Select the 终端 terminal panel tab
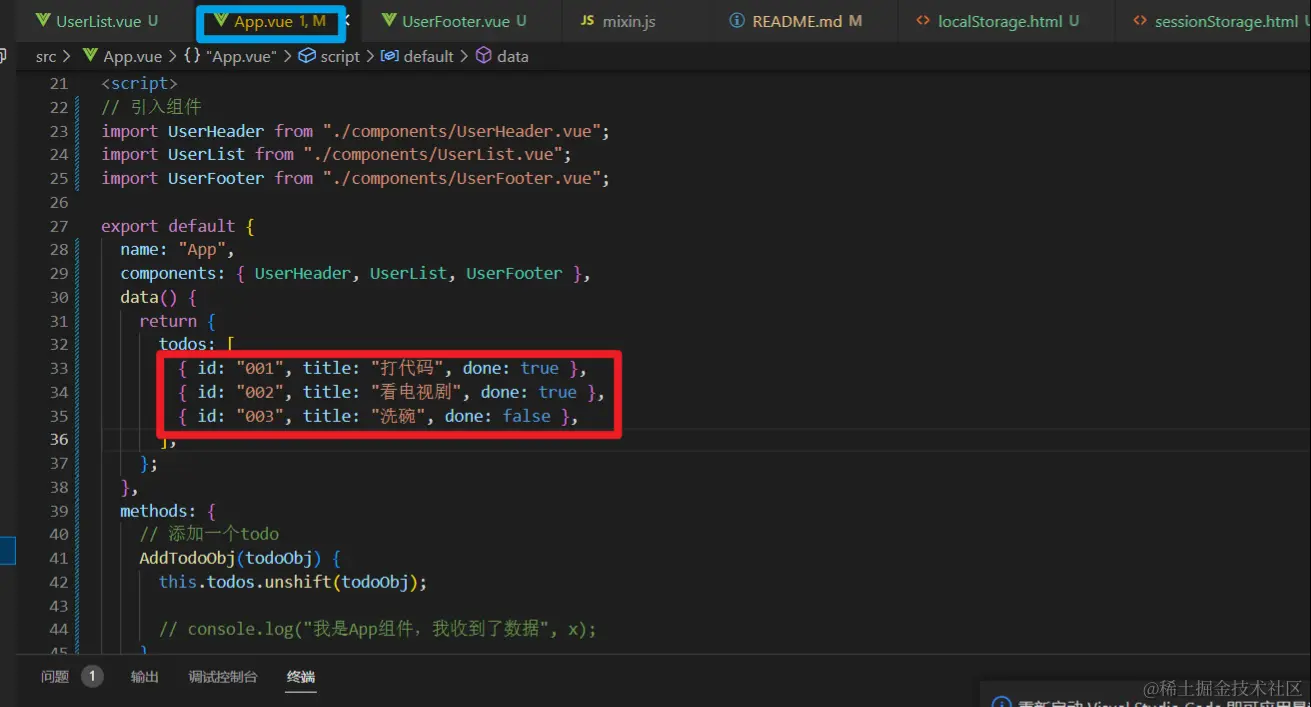Screen dimensions: 1311x707 click(x=301, y=677)
